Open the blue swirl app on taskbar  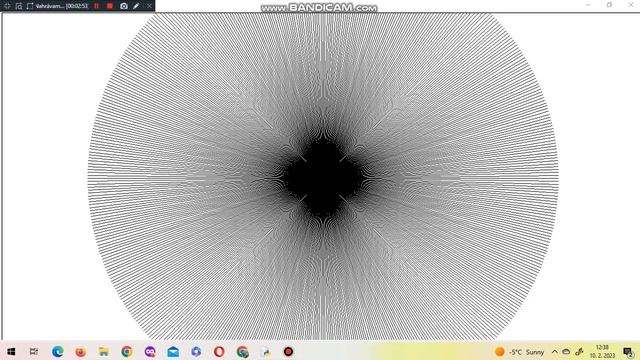(x=196, y=351)
